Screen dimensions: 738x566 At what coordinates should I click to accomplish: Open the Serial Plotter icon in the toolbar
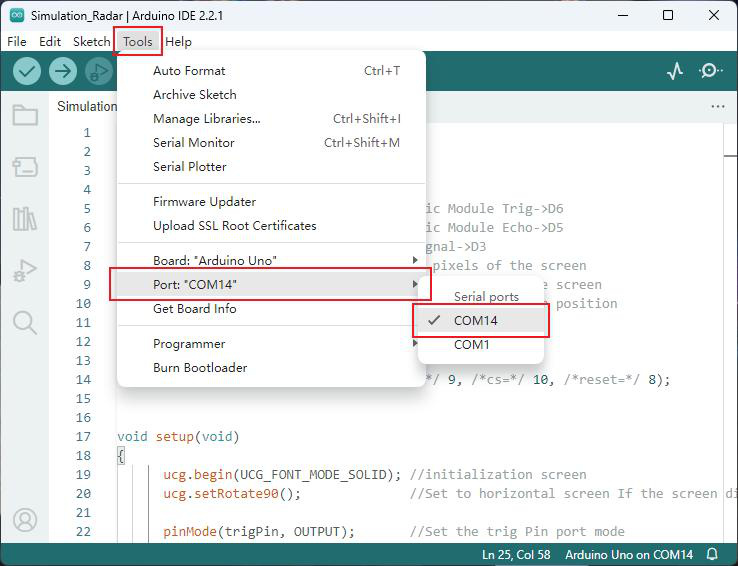pos(675,71)
